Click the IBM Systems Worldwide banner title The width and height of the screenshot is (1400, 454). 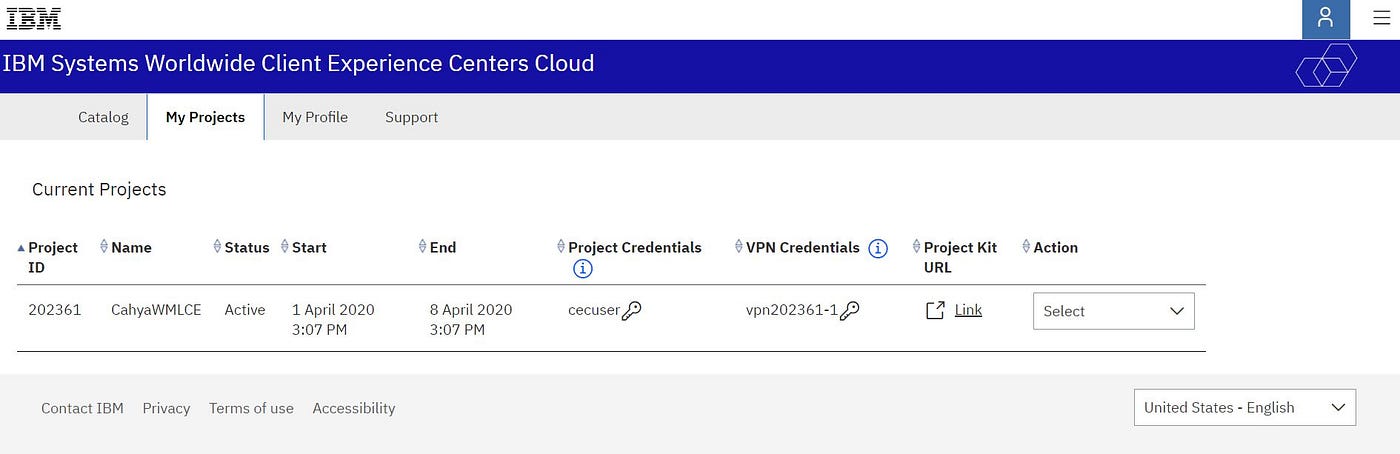tap(298, 64)
